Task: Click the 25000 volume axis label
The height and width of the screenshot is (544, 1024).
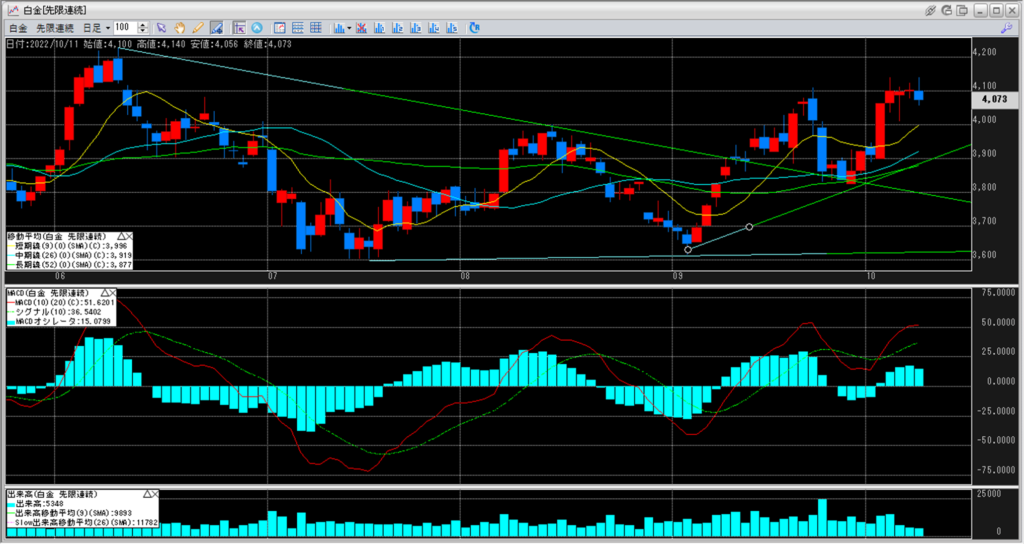Action: 989,494
